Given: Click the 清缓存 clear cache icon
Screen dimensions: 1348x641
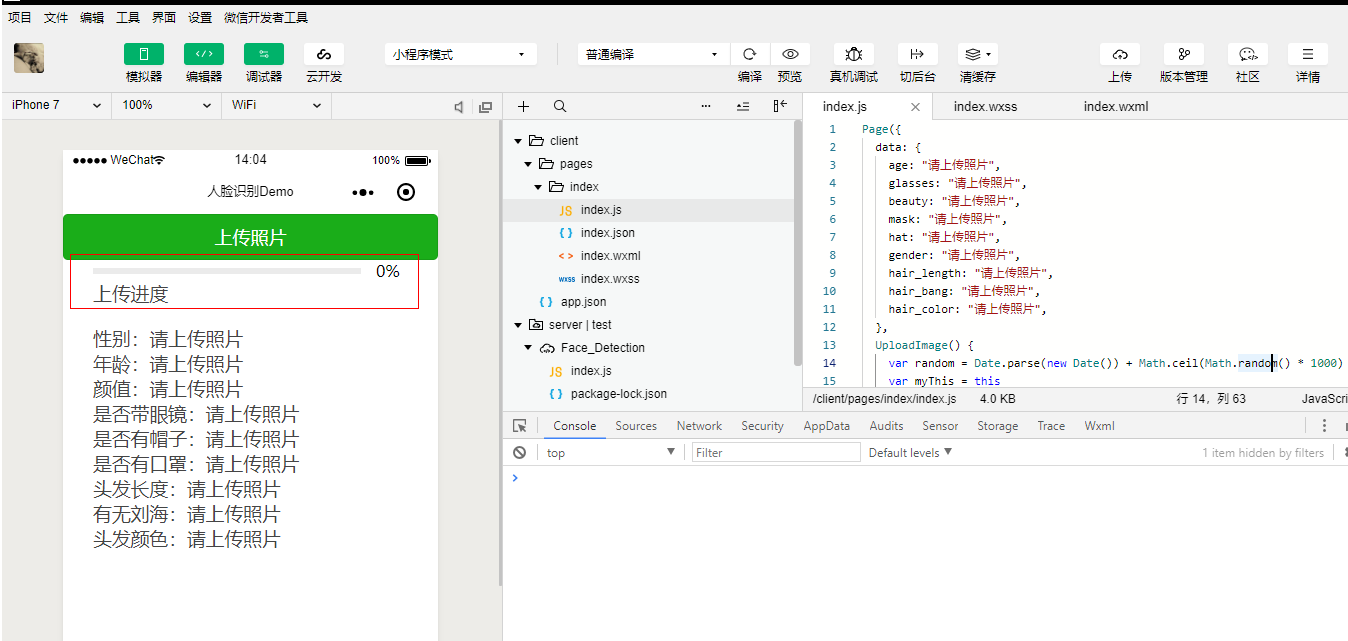Looking at the screenshot, I should click(x=977, y=54).
